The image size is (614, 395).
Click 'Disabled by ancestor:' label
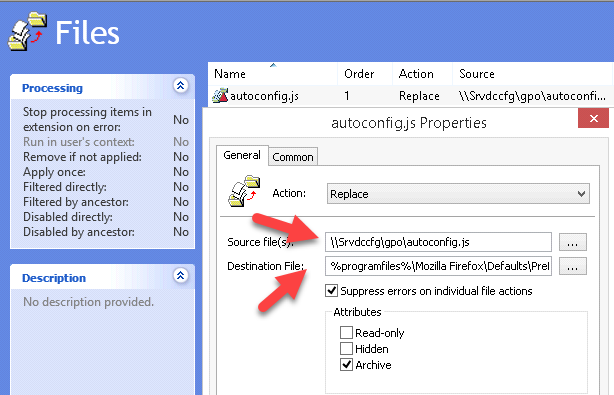pos(79,232)
